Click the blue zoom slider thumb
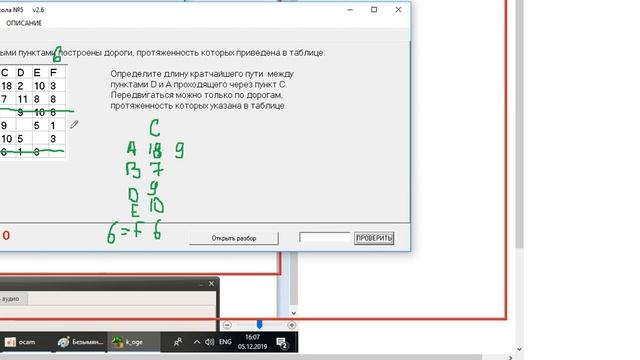 (x=259, y=324)
